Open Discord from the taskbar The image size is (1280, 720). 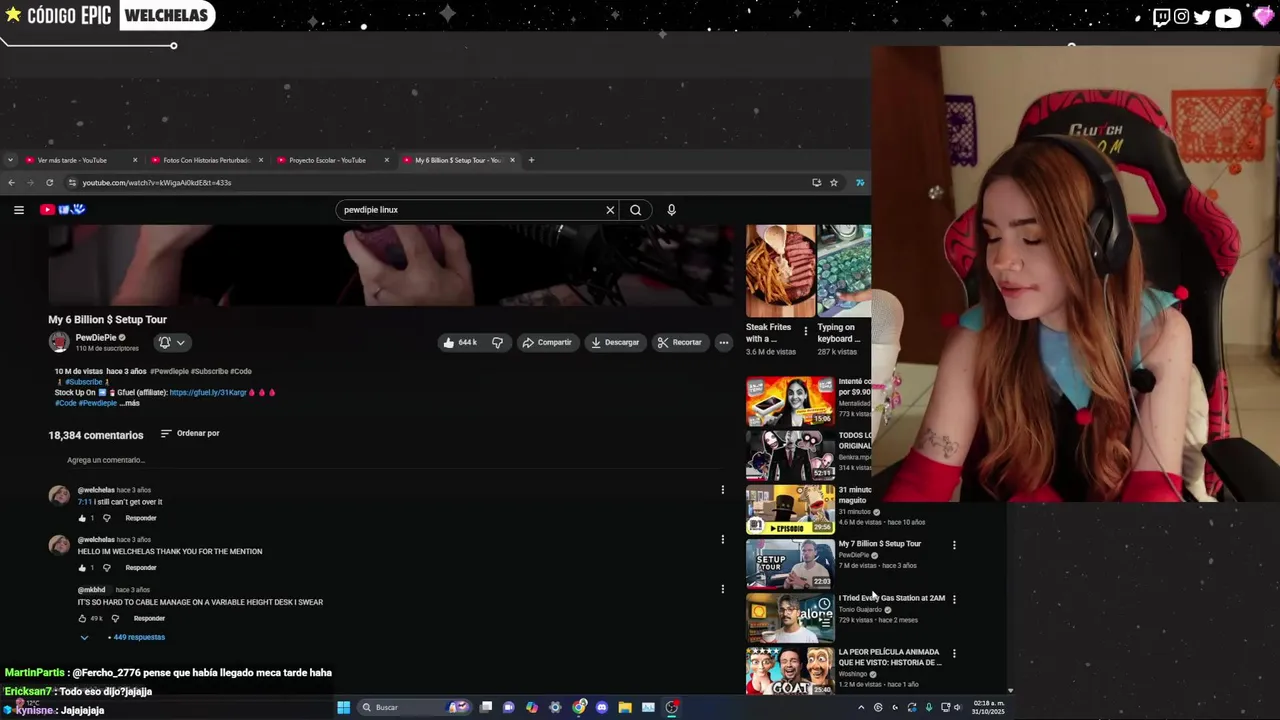601,707
